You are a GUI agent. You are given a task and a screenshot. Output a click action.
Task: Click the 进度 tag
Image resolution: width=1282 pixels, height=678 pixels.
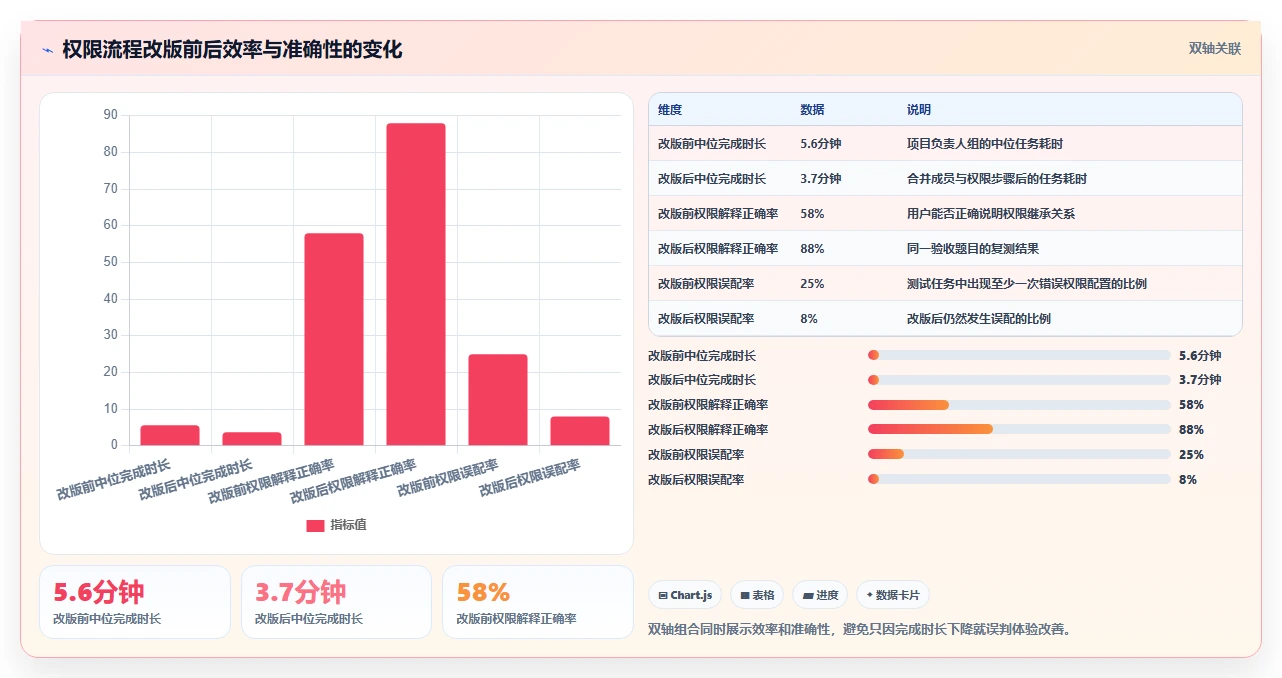820,595
